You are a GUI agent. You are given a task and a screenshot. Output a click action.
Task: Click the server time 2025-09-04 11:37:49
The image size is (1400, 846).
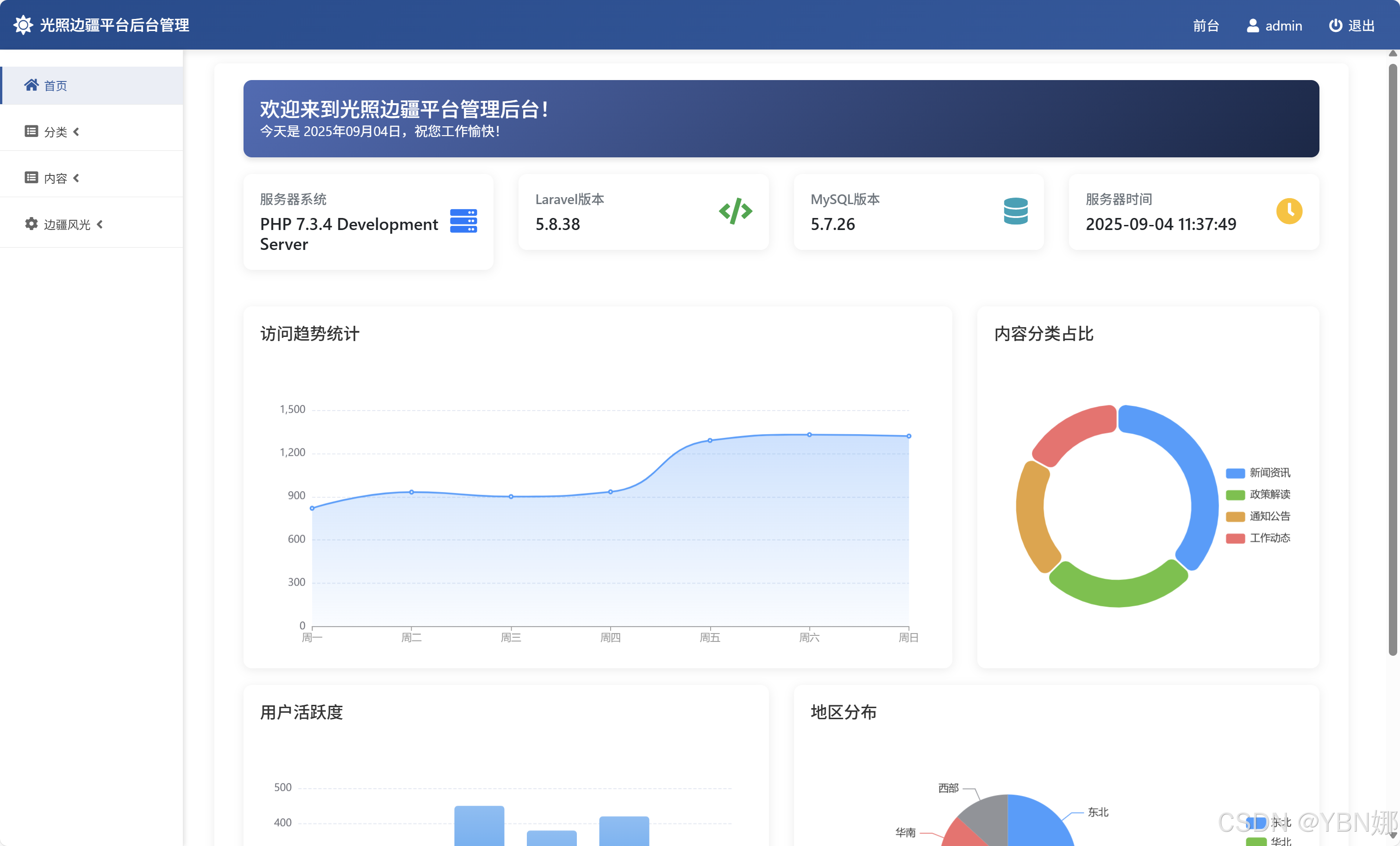tap(1161, 224)
